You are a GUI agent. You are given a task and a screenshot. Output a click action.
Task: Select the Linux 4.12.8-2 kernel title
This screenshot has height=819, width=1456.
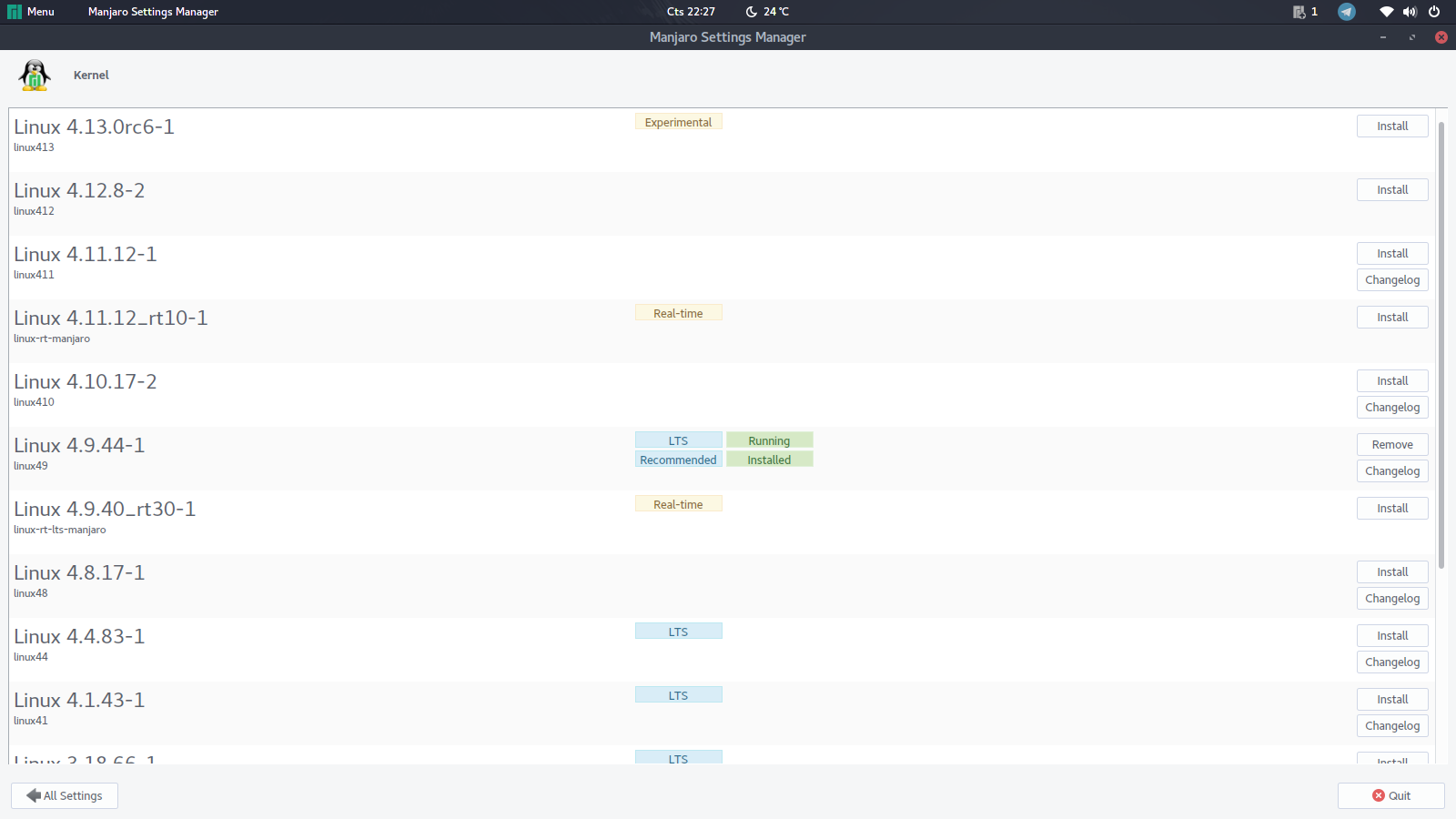[79, 191]
